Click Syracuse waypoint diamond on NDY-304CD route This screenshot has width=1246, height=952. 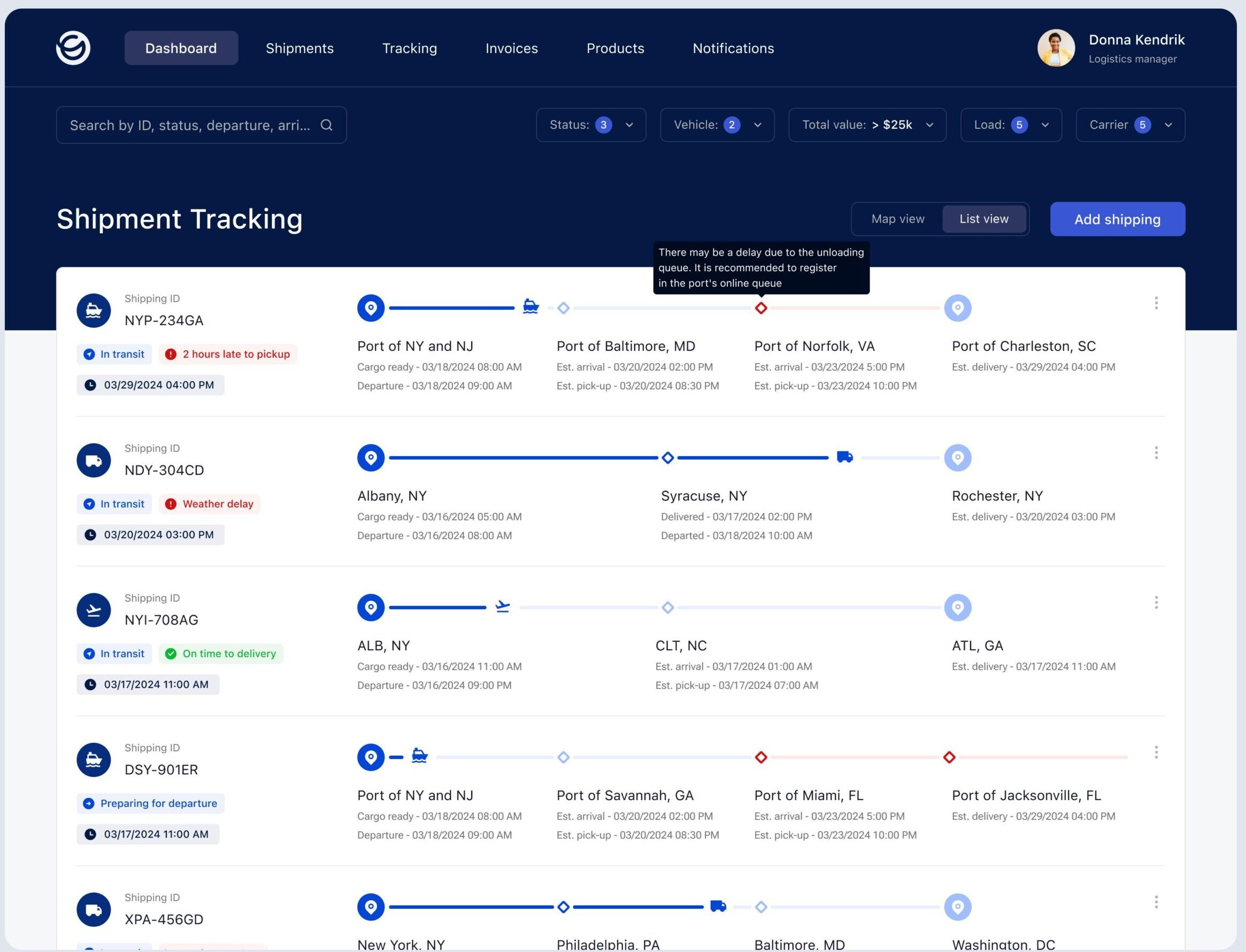tap(667, 458)
